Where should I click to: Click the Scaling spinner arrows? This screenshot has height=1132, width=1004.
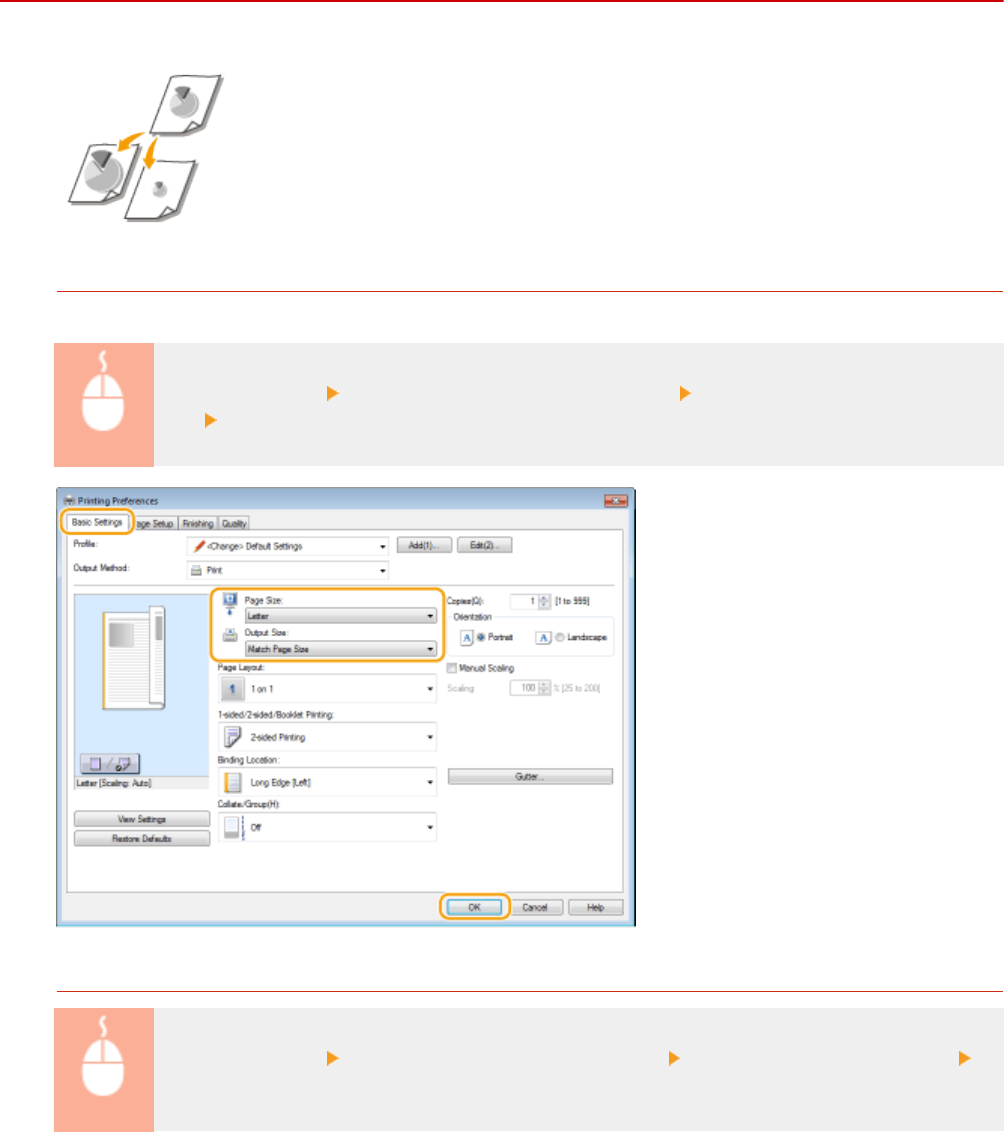click(x=544, y=688)
